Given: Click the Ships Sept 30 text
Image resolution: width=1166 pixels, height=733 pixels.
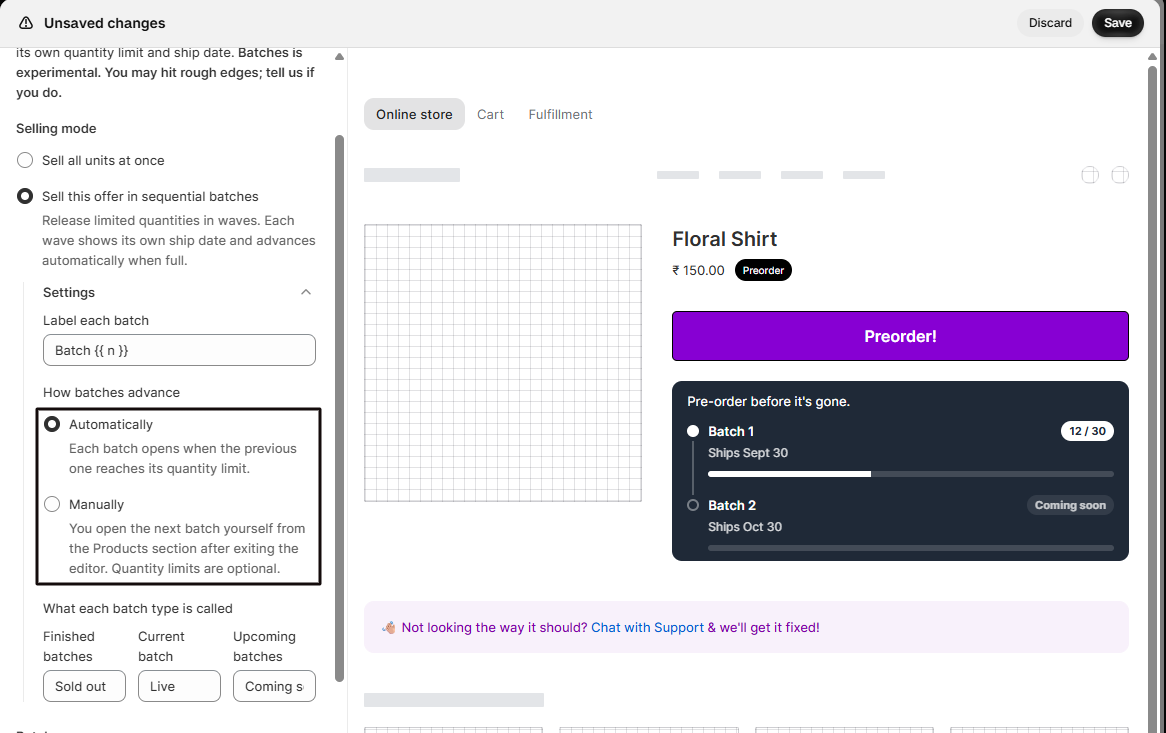Looking at the screenshot, I should tap(748, 453).
